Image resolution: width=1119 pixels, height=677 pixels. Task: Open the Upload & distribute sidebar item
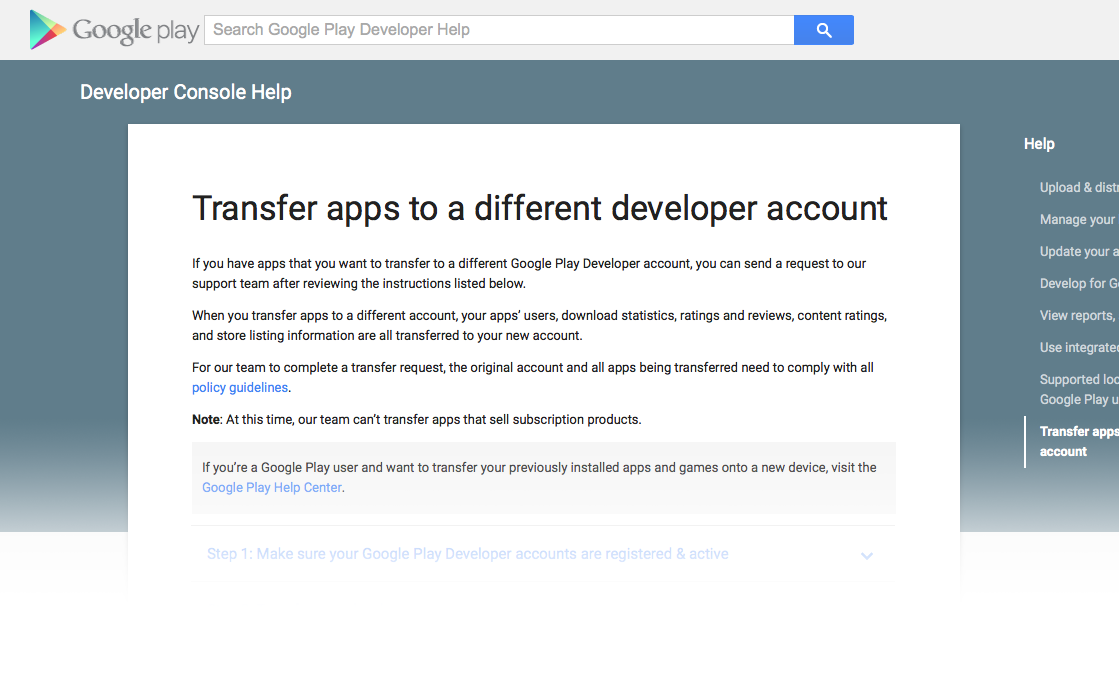(1079, 188)
